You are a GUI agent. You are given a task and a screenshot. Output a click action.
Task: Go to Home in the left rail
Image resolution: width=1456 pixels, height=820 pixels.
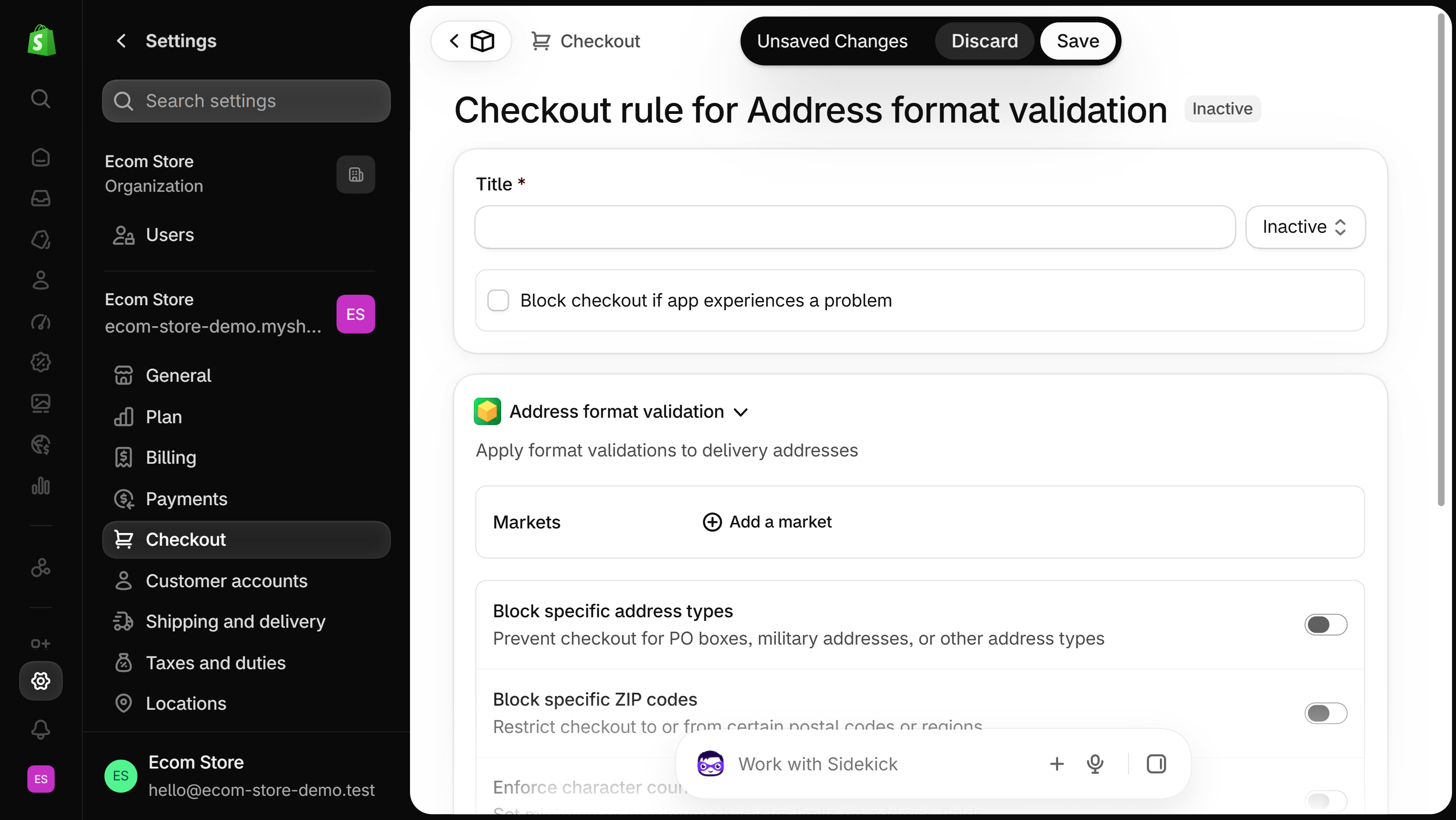click(41, 157)
